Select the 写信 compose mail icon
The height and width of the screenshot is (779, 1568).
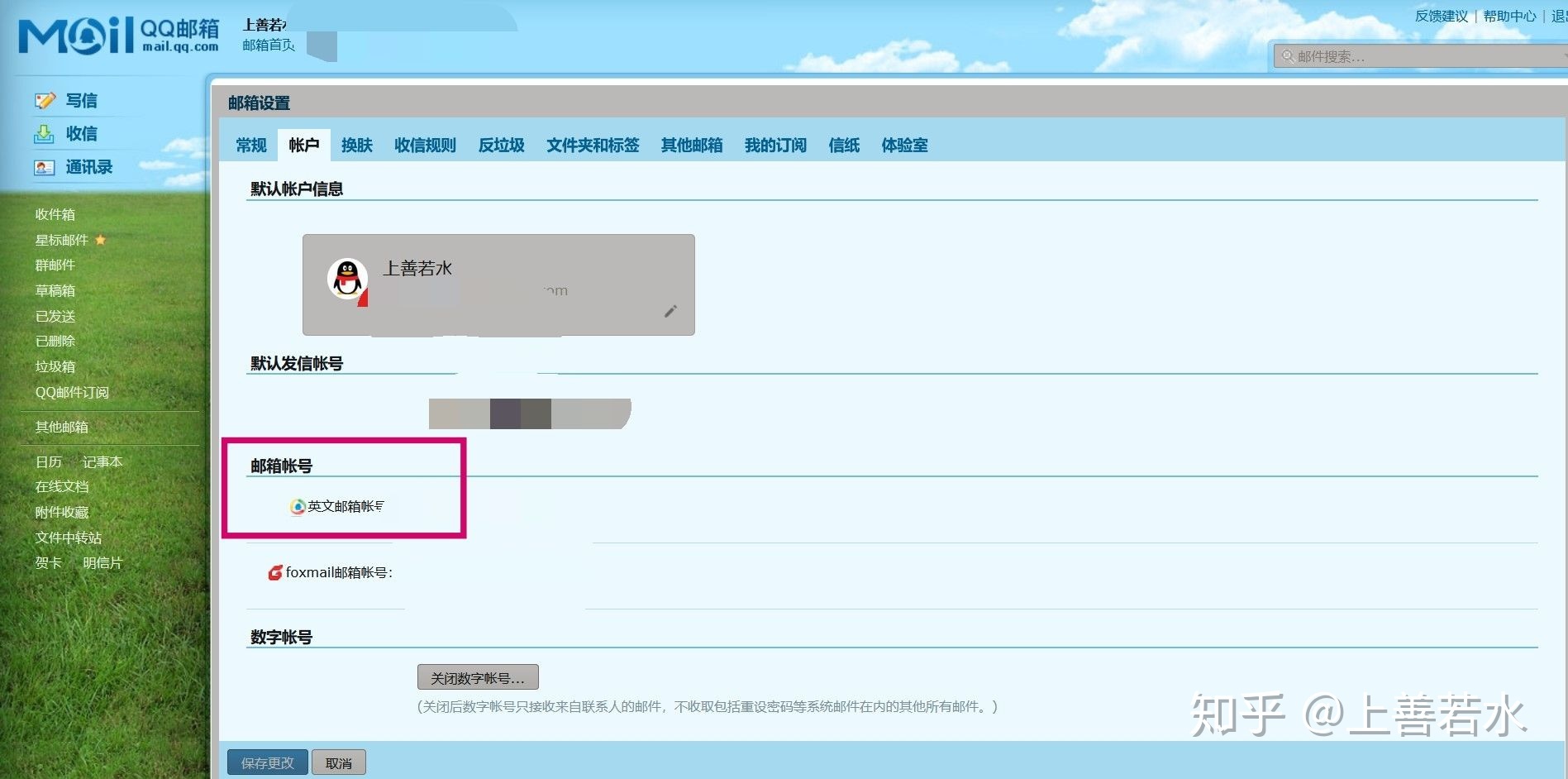pyautogui.click(x=45, y=99)
